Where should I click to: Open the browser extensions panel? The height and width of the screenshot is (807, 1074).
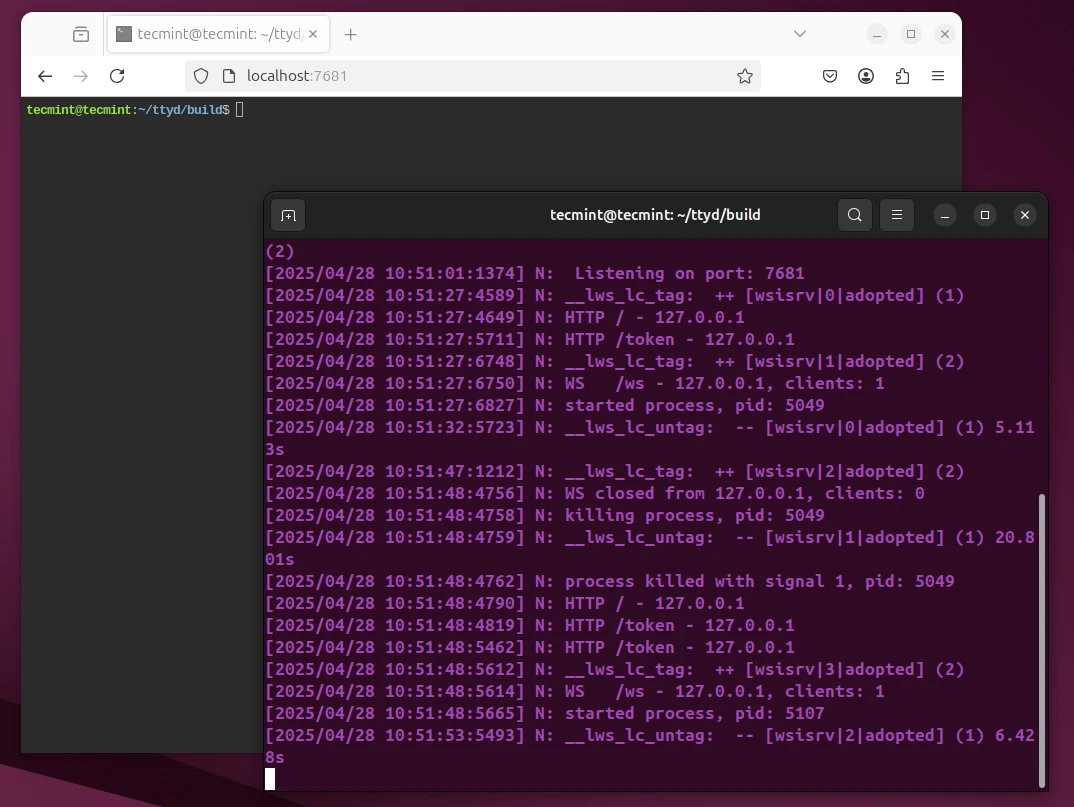pos(902,76)
